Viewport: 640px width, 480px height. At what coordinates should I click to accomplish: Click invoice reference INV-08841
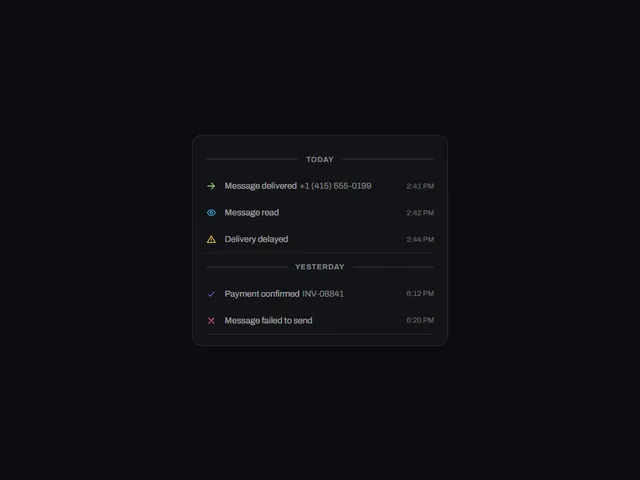pyautogui.click(x=323, y=294)
